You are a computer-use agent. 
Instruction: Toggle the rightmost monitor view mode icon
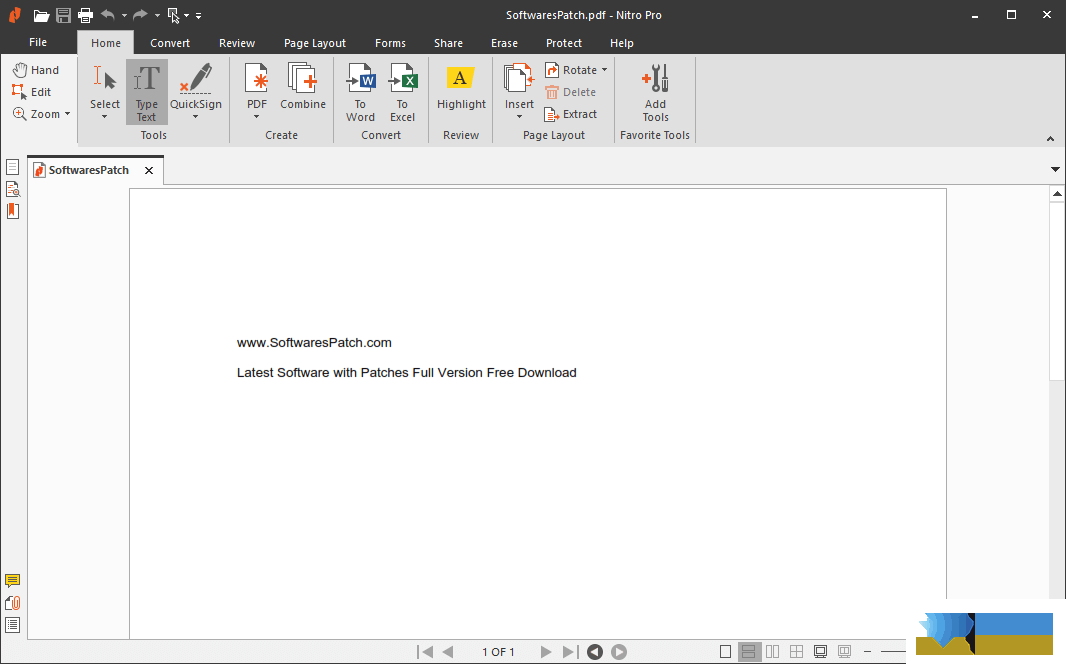(x=844, y=652)
